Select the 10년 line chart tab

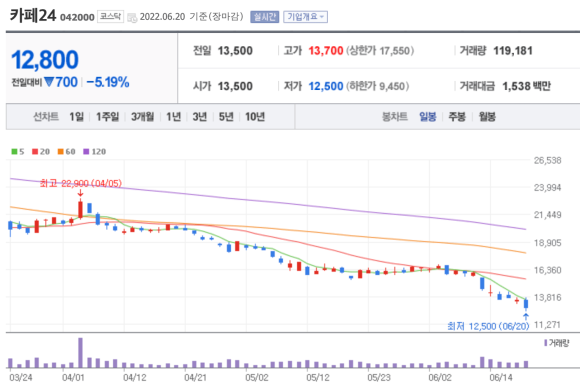pyautogui.click(x=255, y=117)
